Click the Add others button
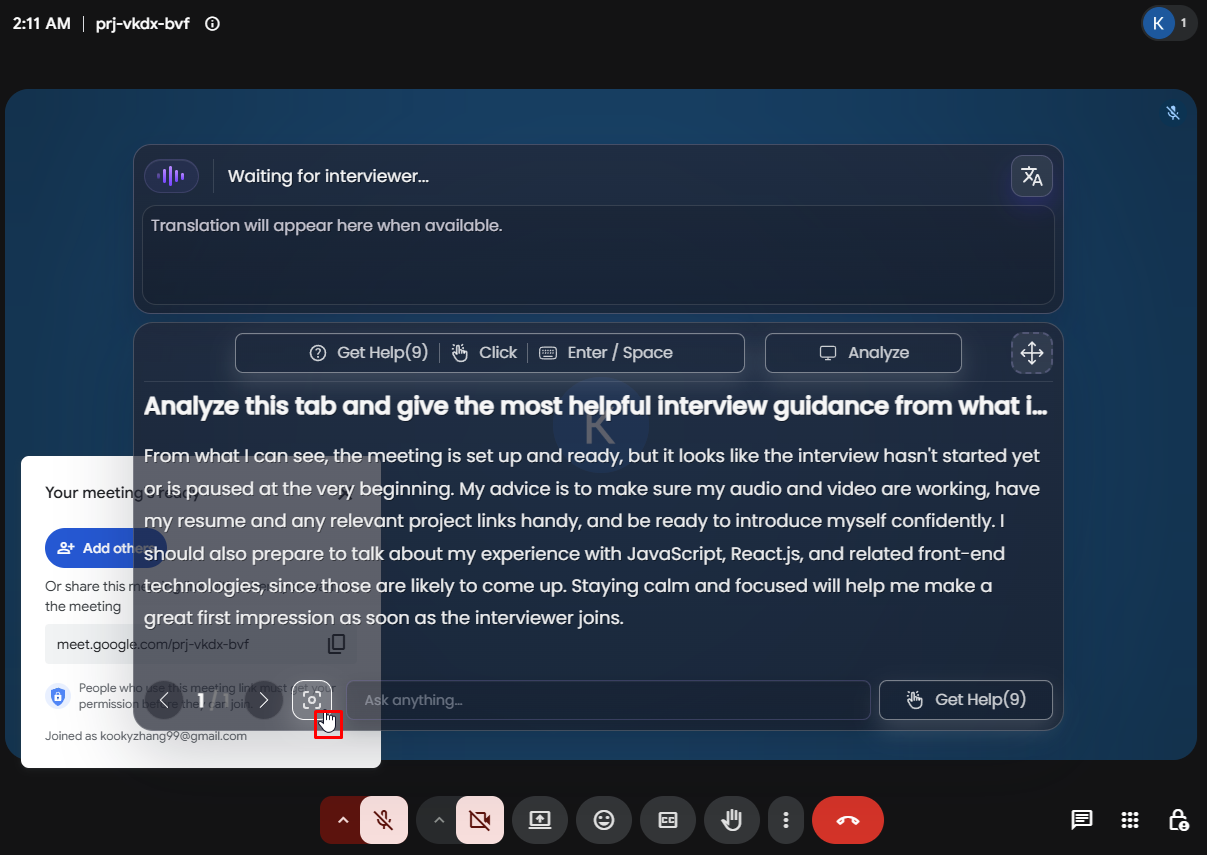The width and height of the screenshot is (1207, 855). [x=105, y=548]
